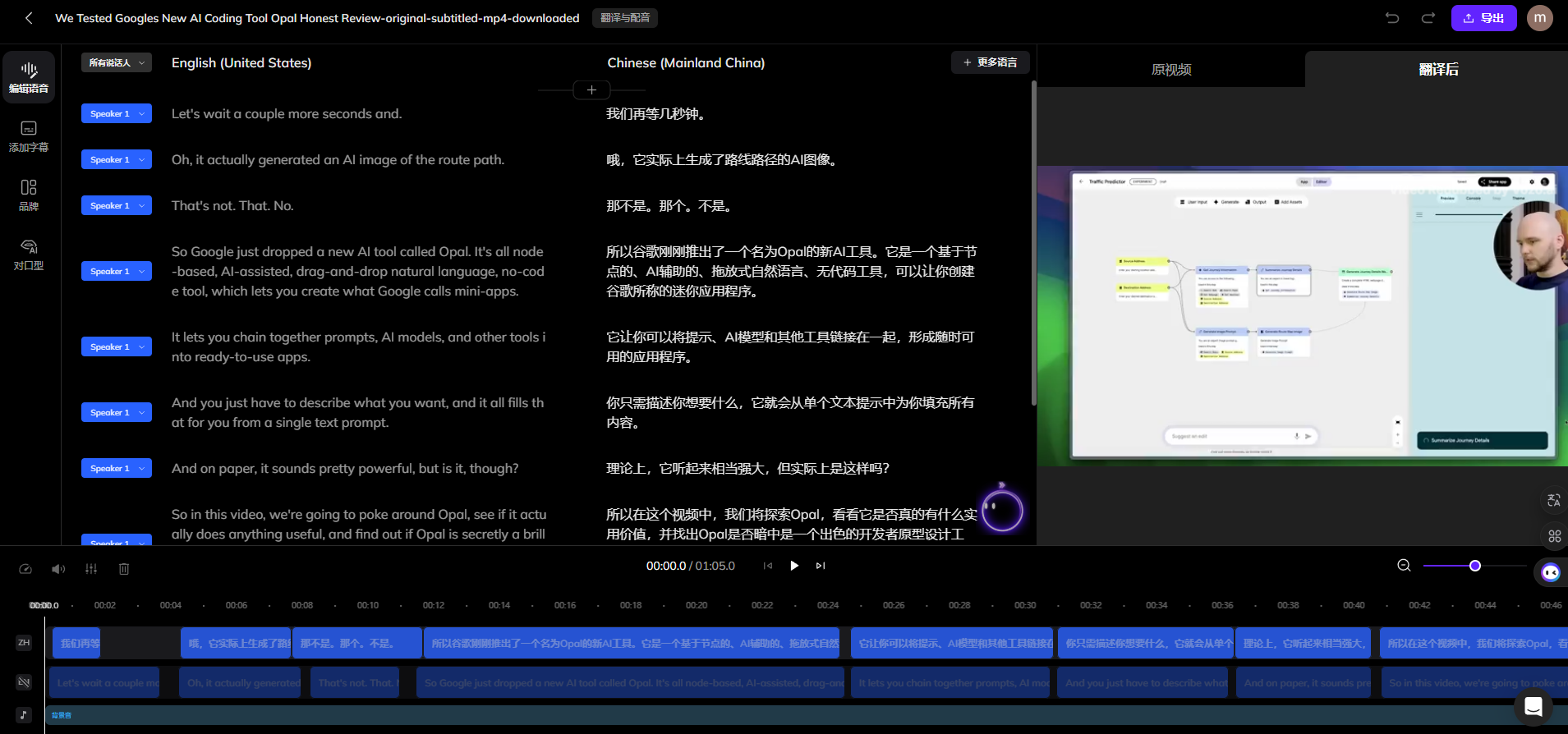Screen dimensions: 1568x734
Task: Zoom out the timeline
Action: tap(1405, 566)
